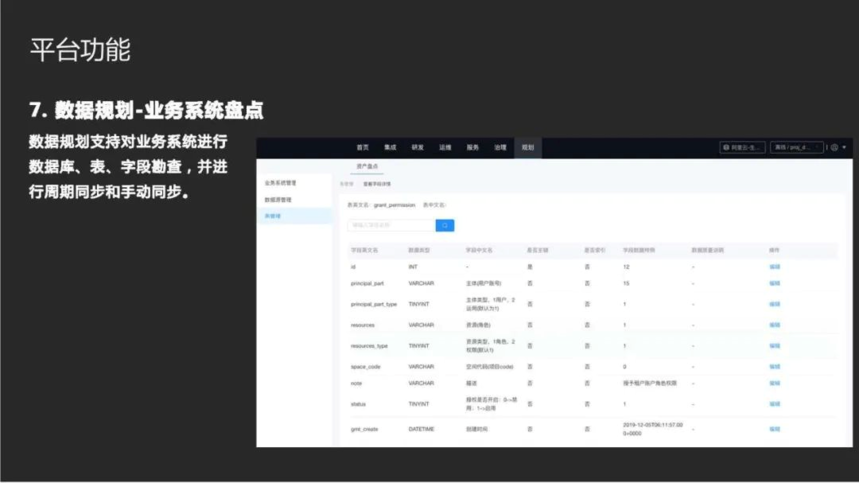859x483 pixels.
Task: Click the principal_part field name cell
Action: tap(367, 283)
